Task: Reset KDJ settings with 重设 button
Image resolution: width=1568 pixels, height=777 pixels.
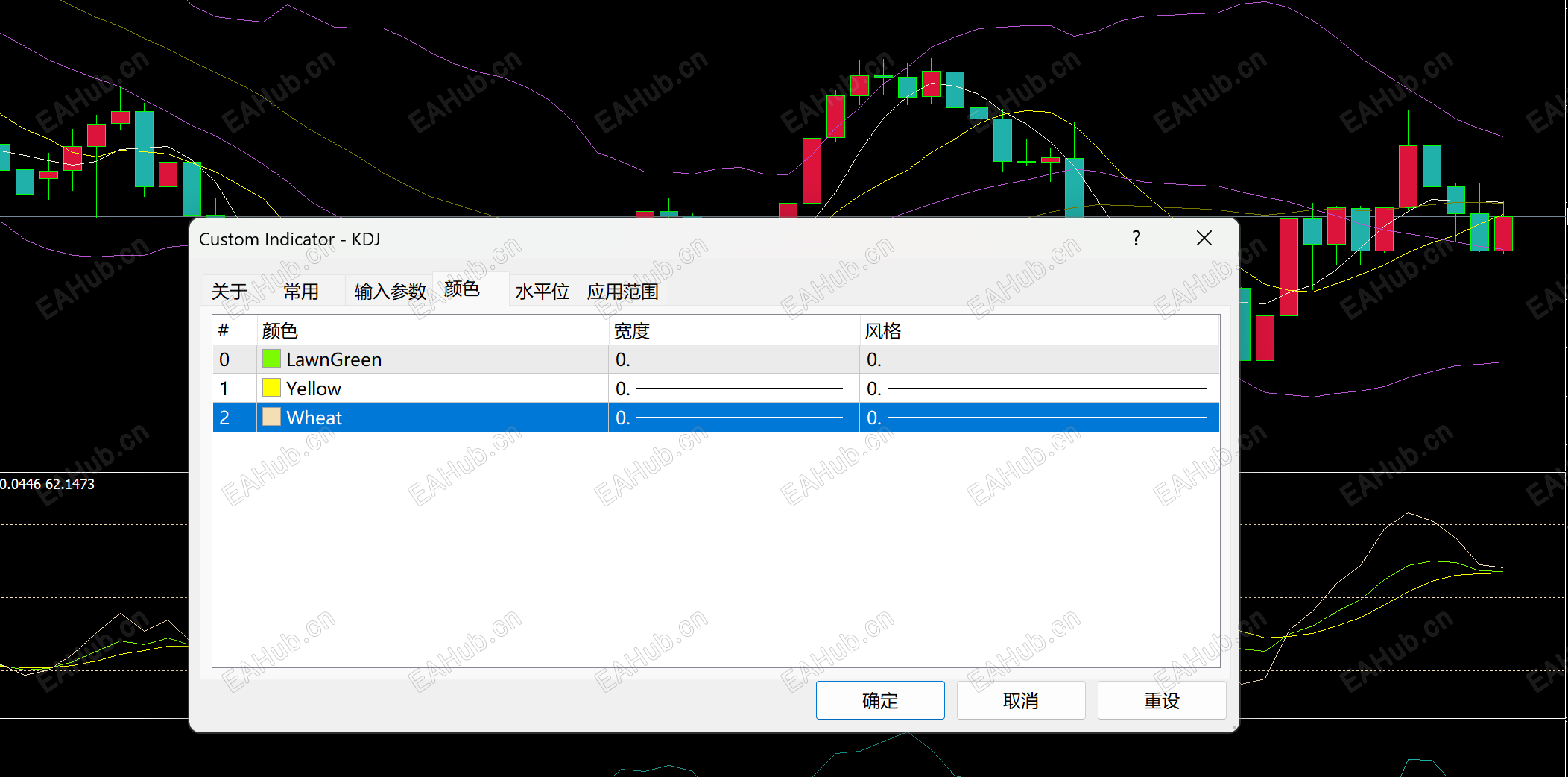Action: point(1161,700)
